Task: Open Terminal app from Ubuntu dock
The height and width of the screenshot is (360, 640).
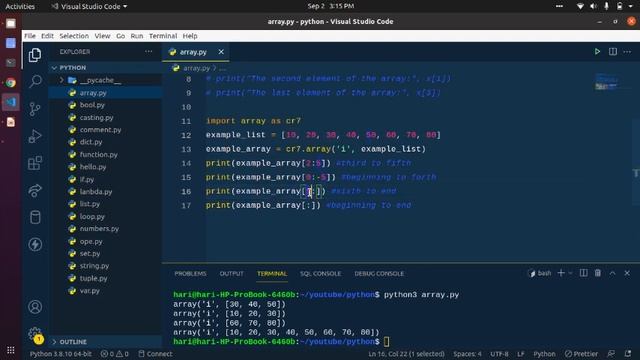Action: [11, 62]
